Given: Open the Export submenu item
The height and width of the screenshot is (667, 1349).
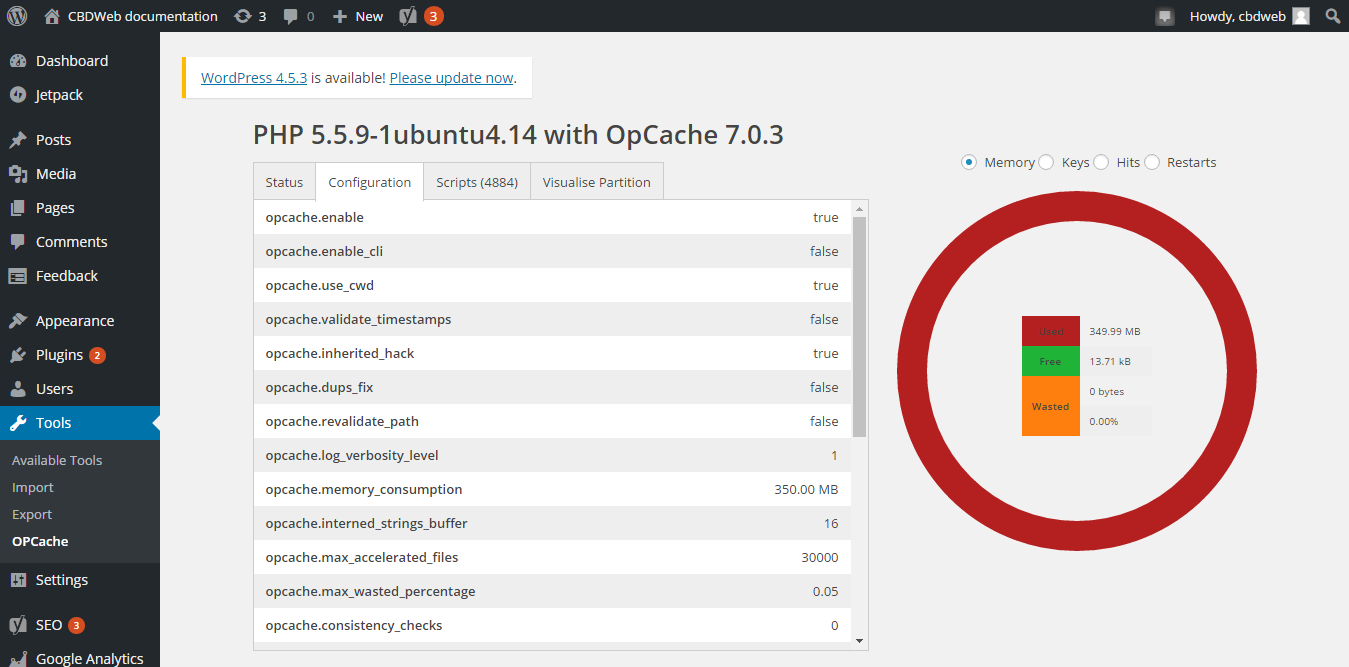Looking at the screenshot, I should [x=32, y=514].
